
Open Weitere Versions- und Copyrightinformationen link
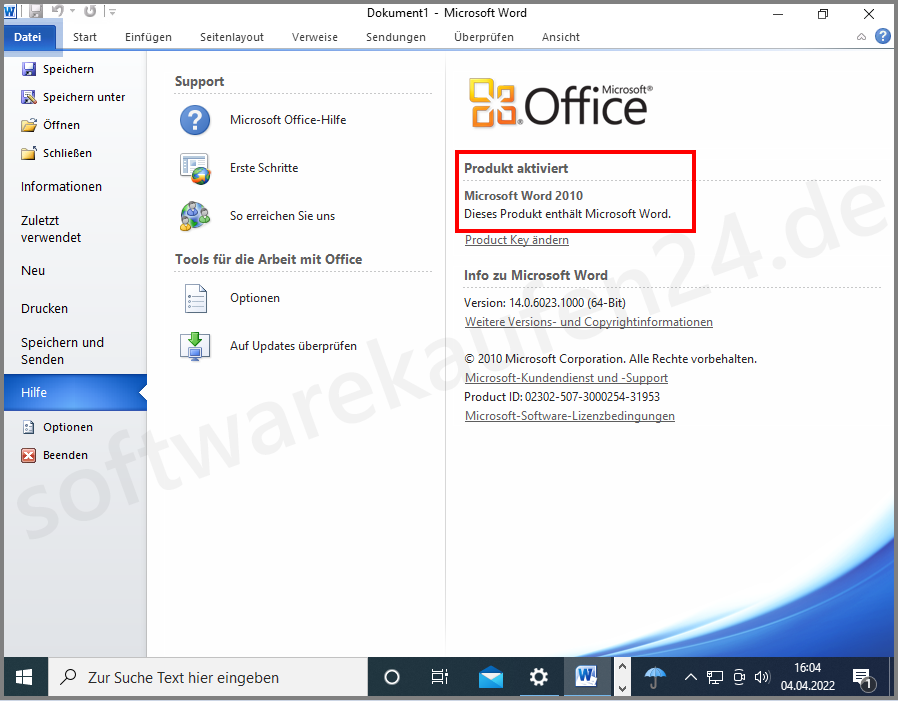(589, 322)
